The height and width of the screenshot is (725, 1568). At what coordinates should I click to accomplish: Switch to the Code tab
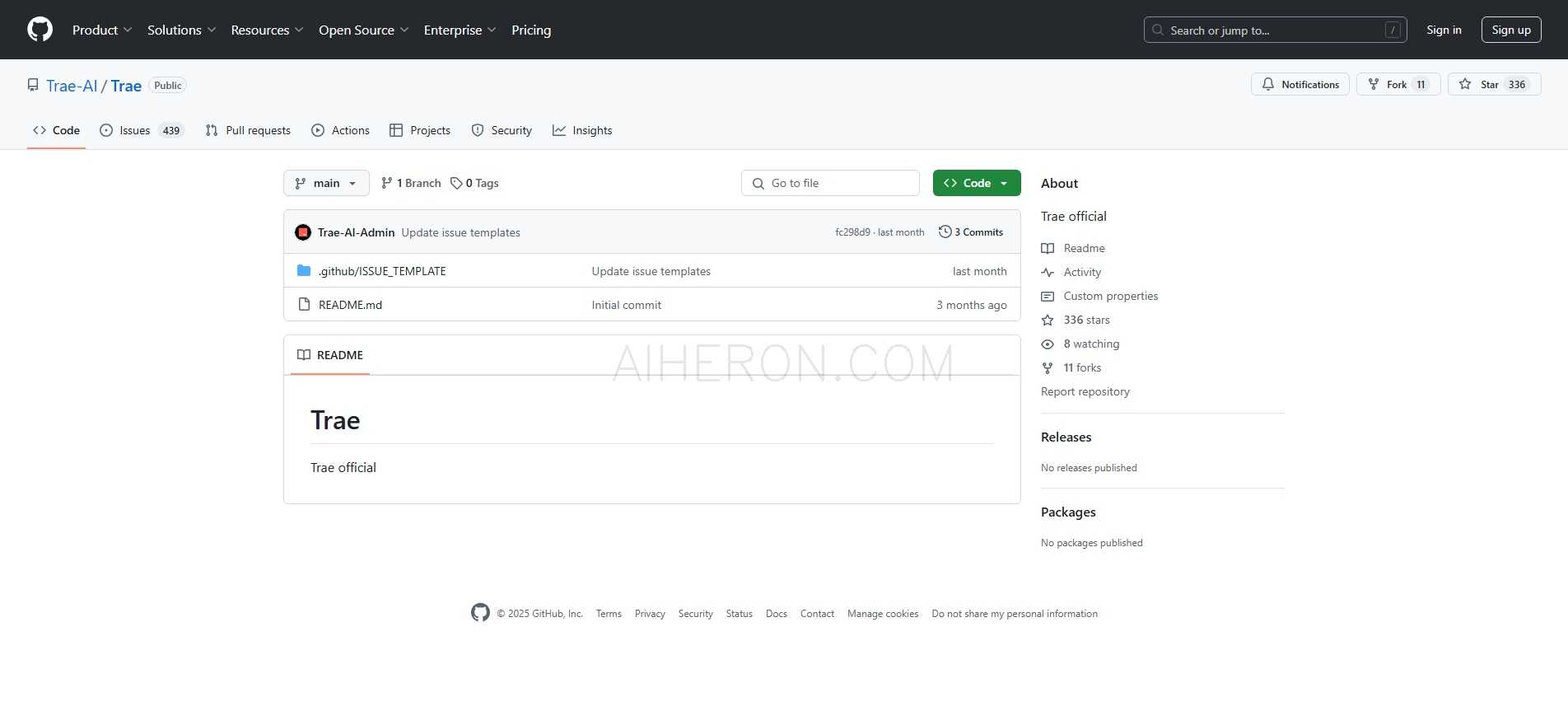coord(56,130)
